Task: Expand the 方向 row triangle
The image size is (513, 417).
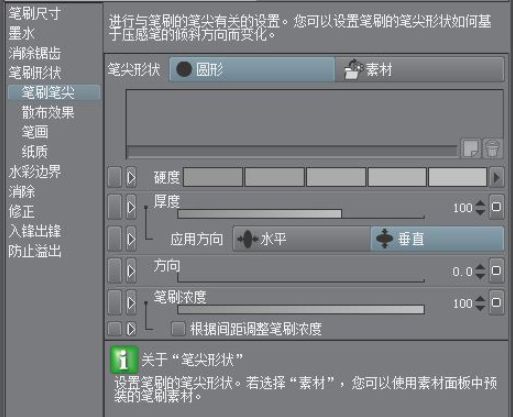Action: pos(131,271)
